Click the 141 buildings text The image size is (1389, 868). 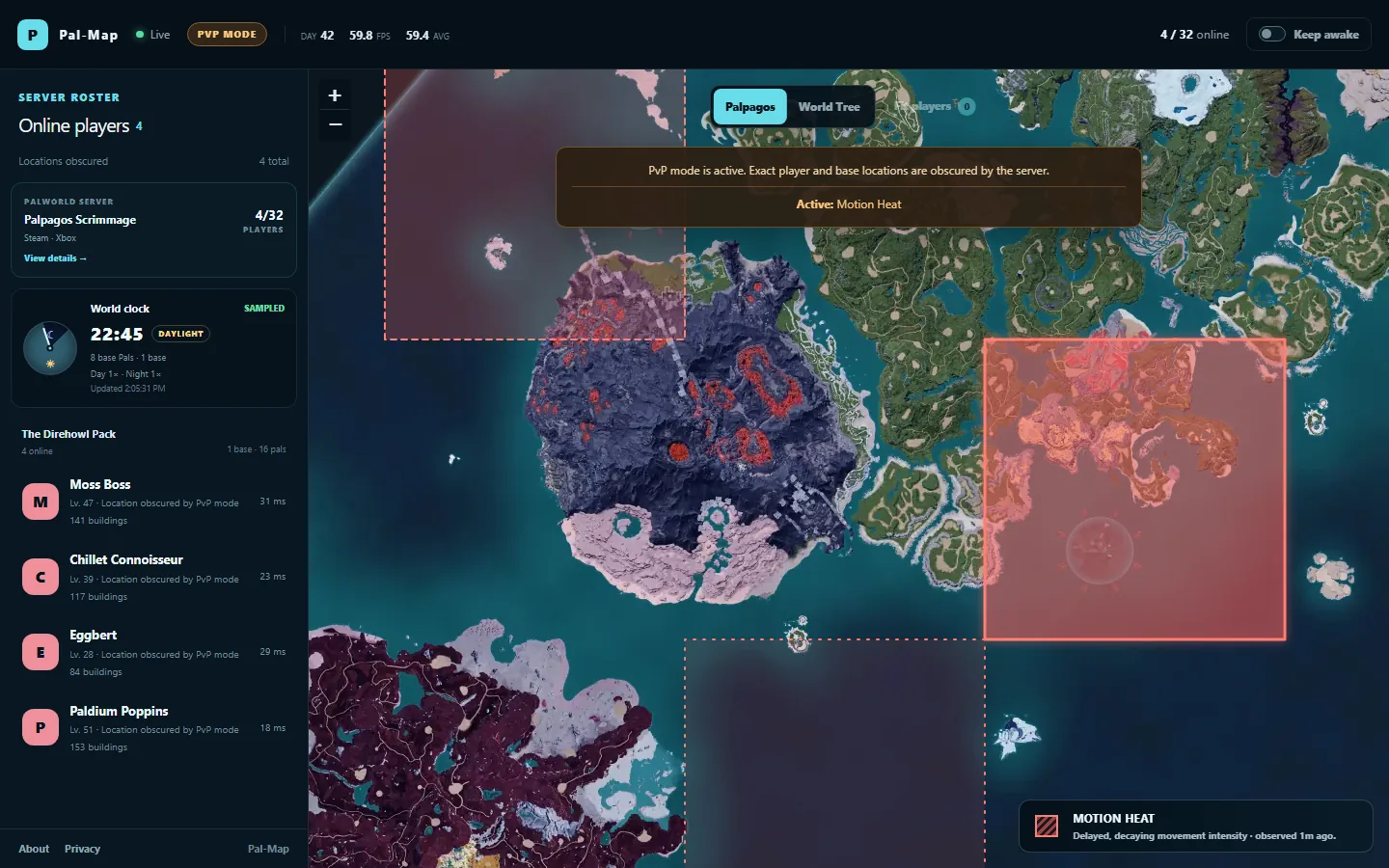[98, 521]
